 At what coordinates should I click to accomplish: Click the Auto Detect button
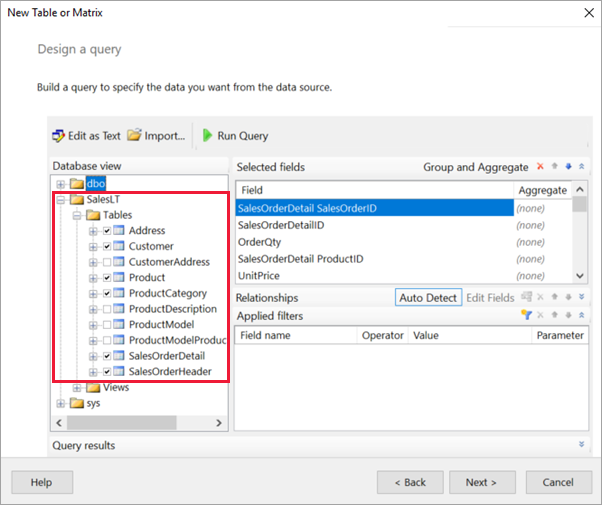click(x=428, y=298)
